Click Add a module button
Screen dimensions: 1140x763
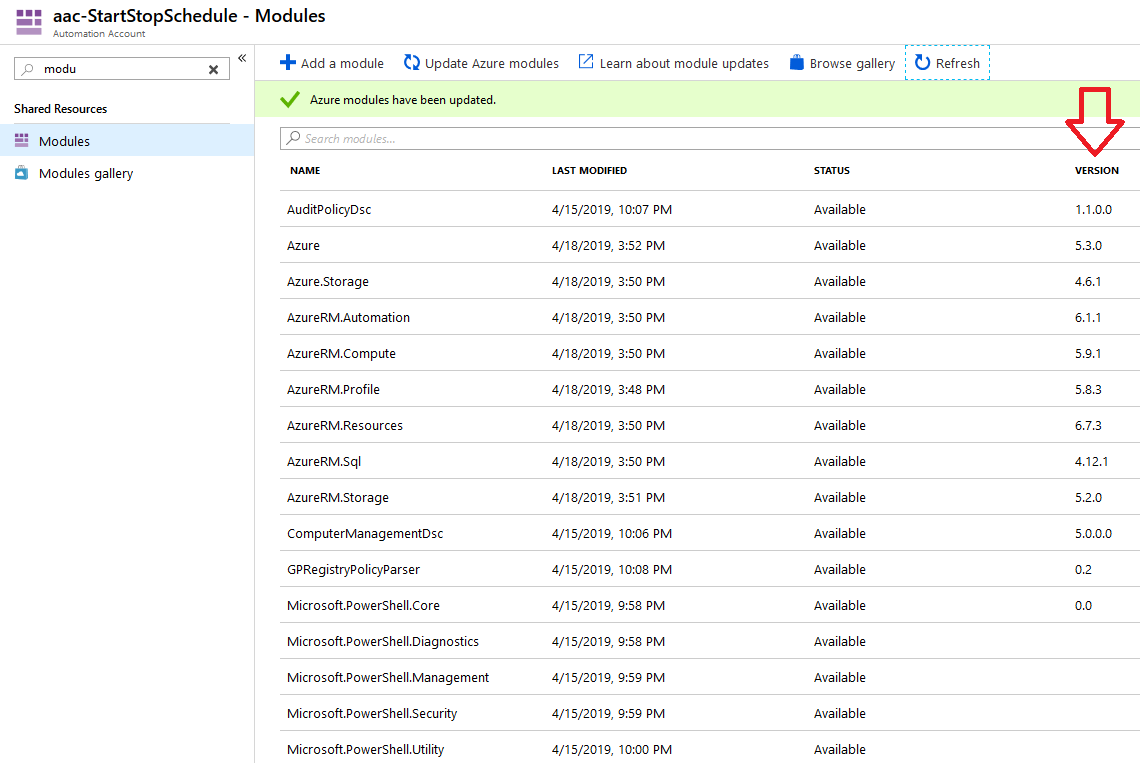click(x=332, y=63)
